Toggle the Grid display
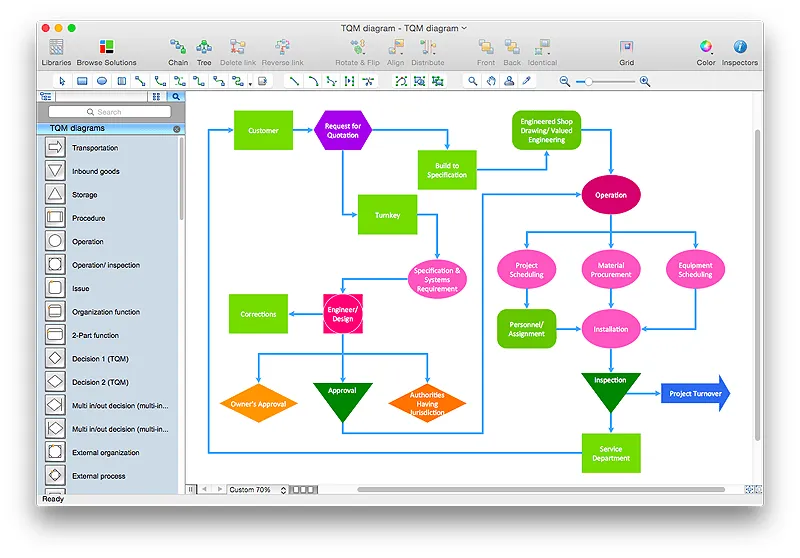This screenshot has width=800, height=558. 627,53
